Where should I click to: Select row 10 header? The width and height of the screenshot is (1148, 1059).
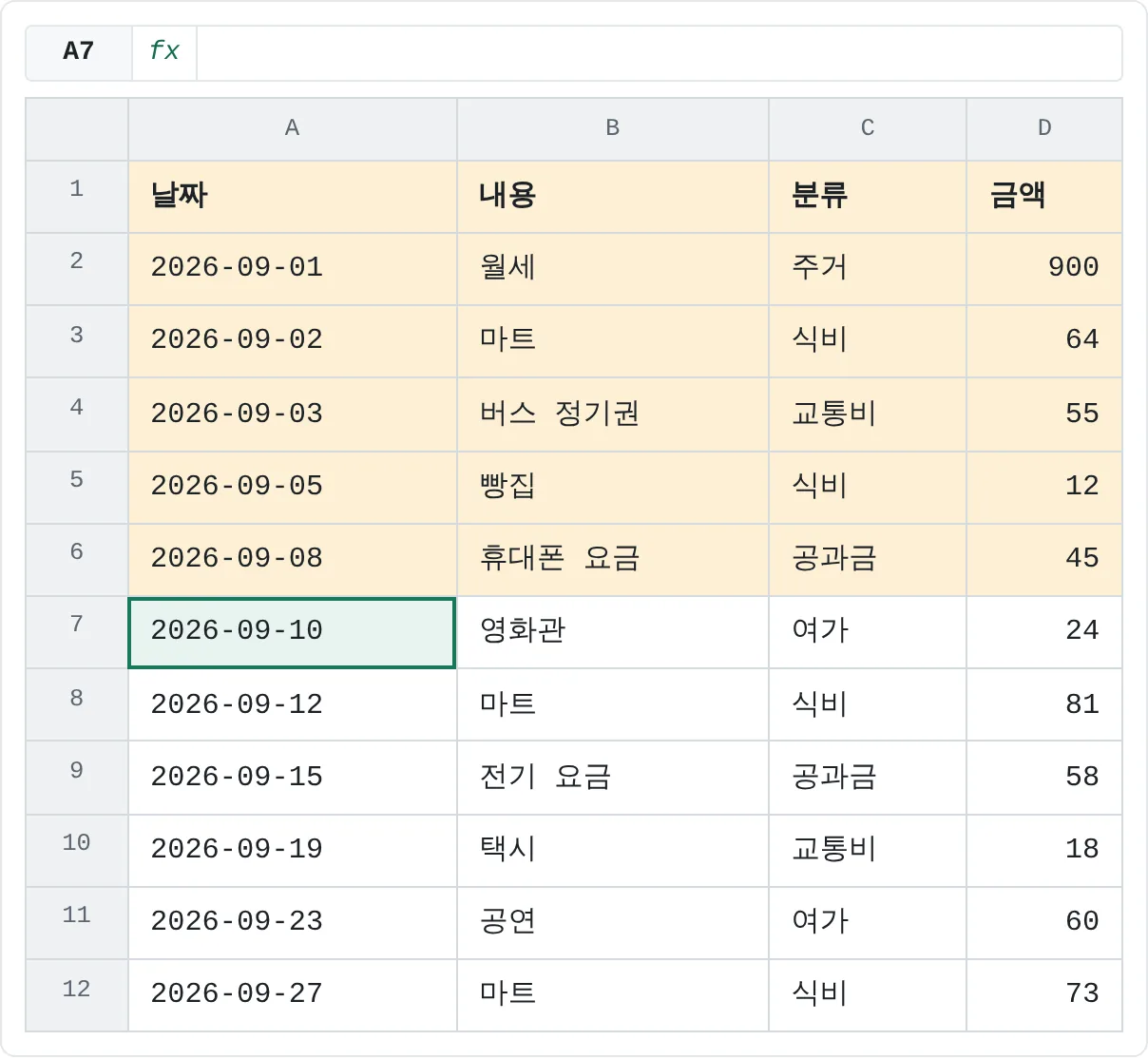tap(77, 851)
